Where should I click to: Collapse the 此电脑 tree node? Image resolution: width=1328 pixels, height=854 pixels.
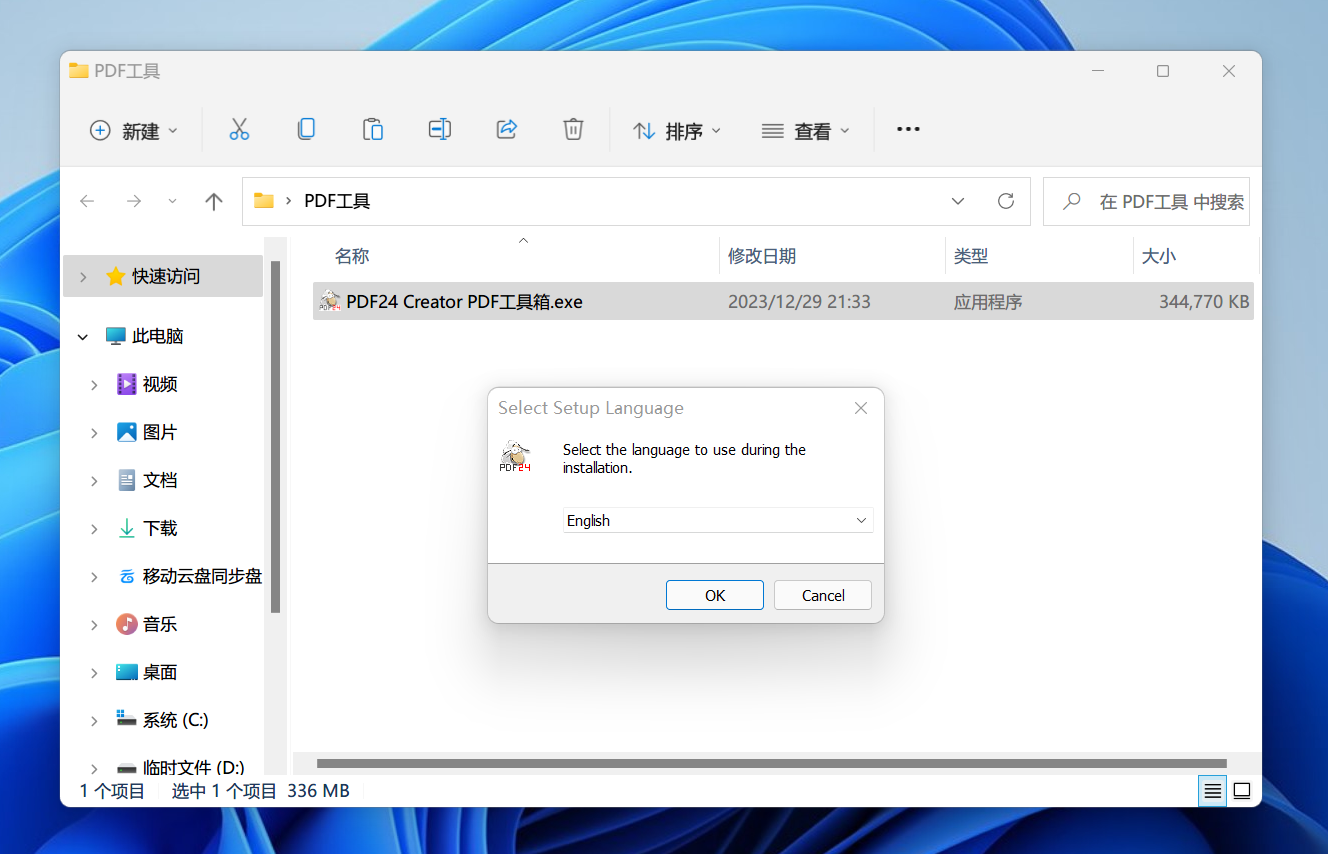click(83, 337)
